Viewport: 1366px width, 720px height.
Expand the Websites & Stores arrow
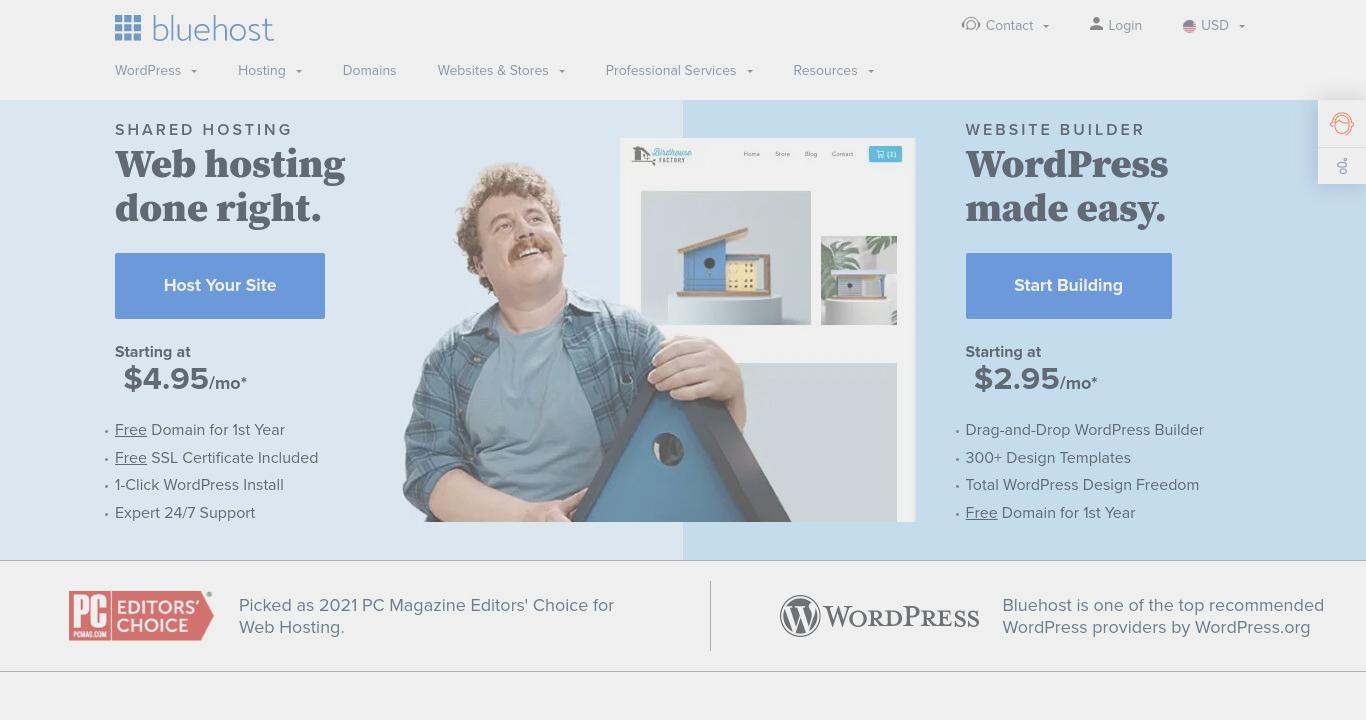click(x=562, y=71)
